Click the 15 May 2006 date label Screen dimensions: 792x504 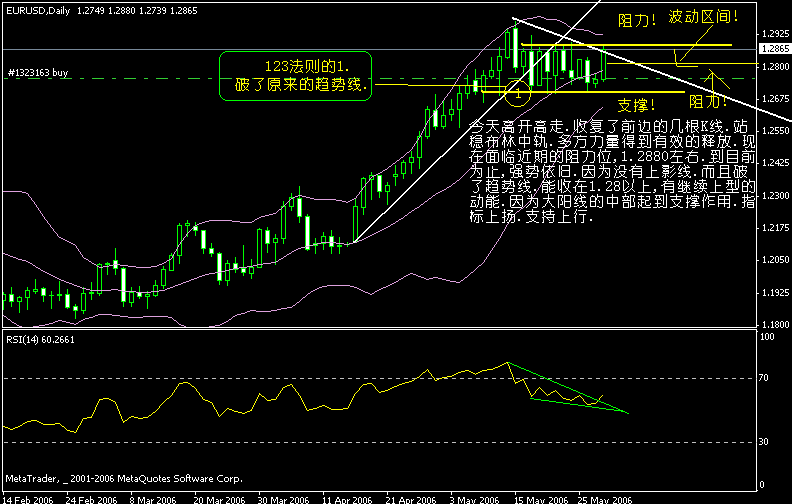tap(541, 500)
